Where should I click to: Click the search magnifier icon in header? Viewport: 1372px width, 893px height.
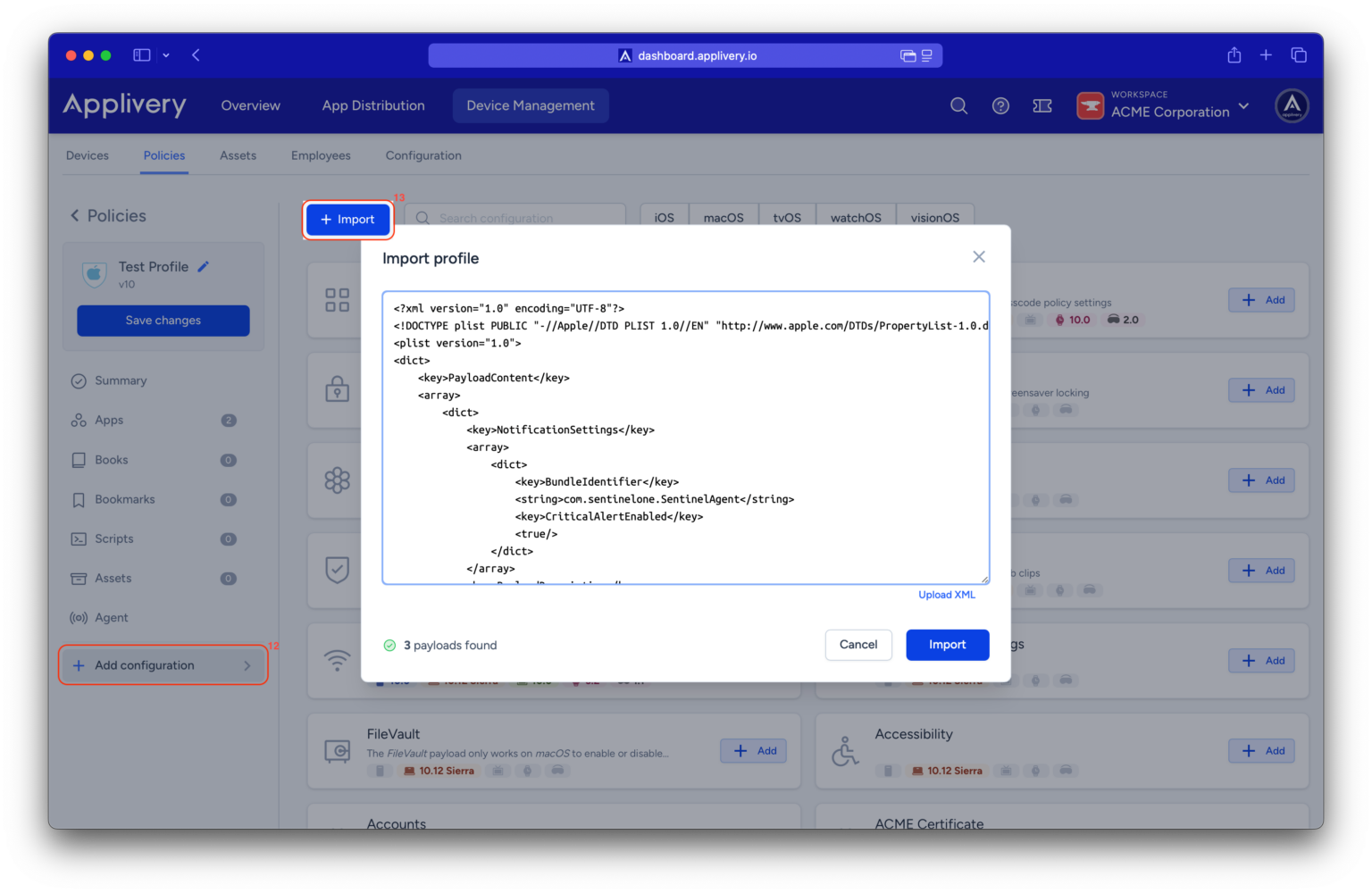point(958,105)
